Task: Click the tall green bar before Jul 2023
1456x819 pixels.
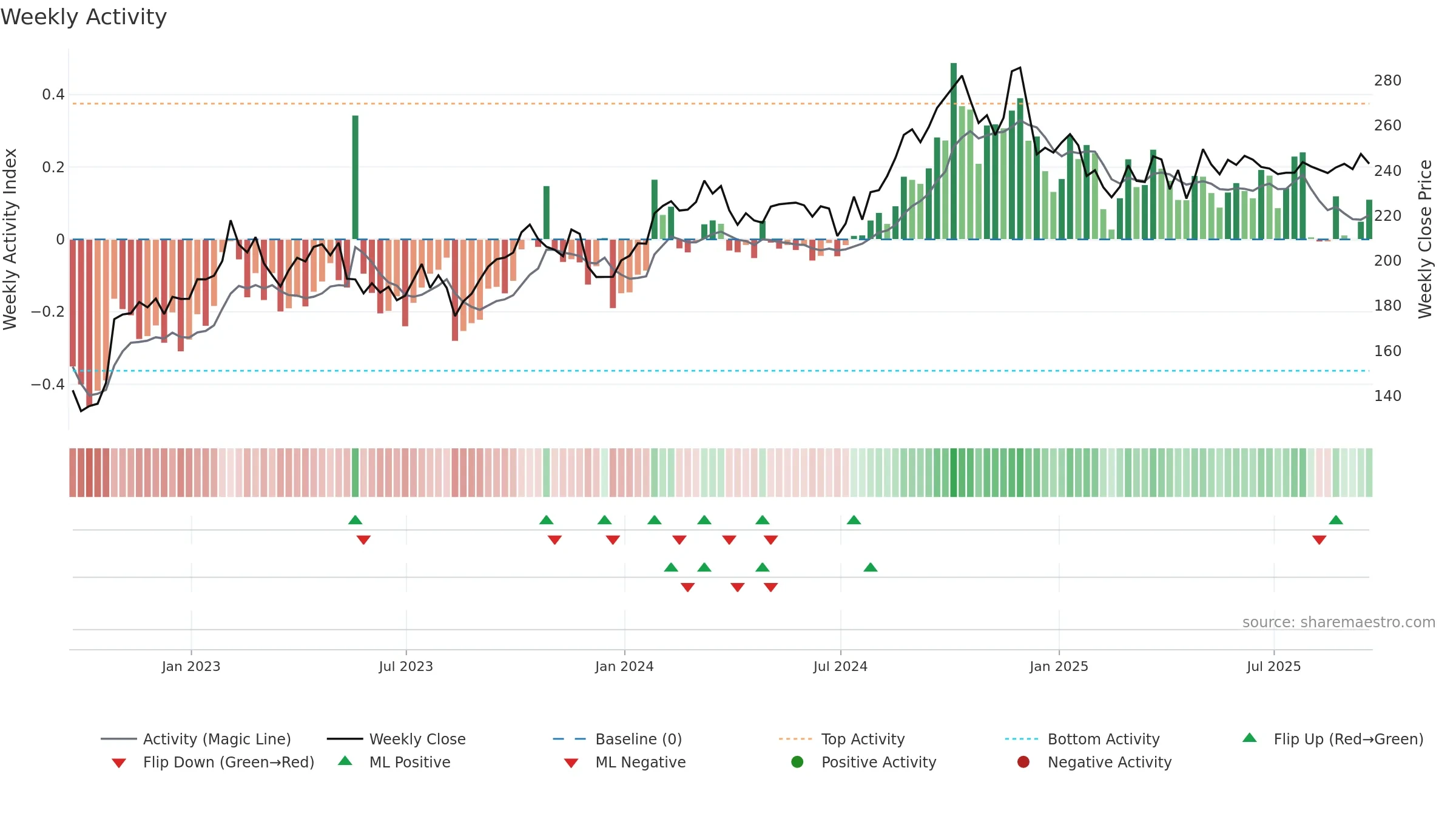Action: pos(356,177)
